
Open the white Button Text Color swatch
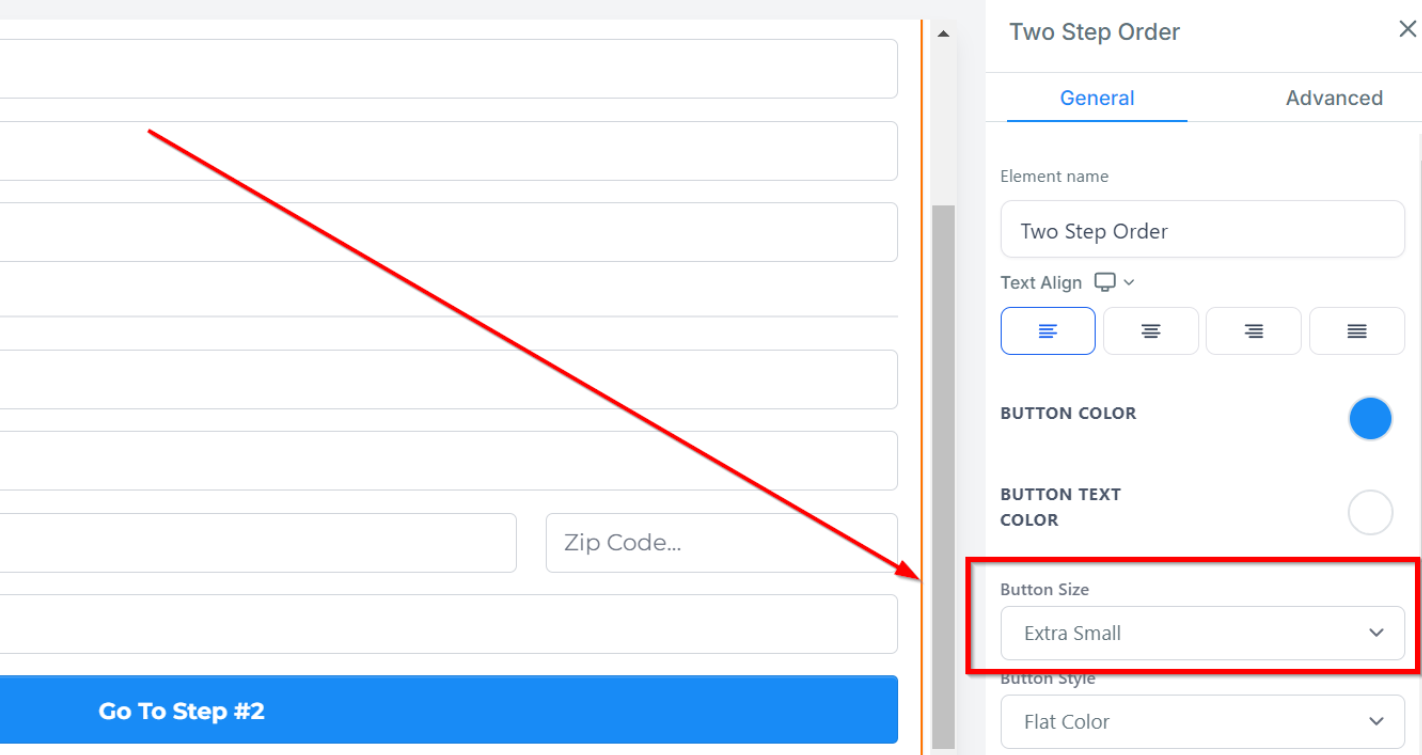click(x=1370, y=513)
